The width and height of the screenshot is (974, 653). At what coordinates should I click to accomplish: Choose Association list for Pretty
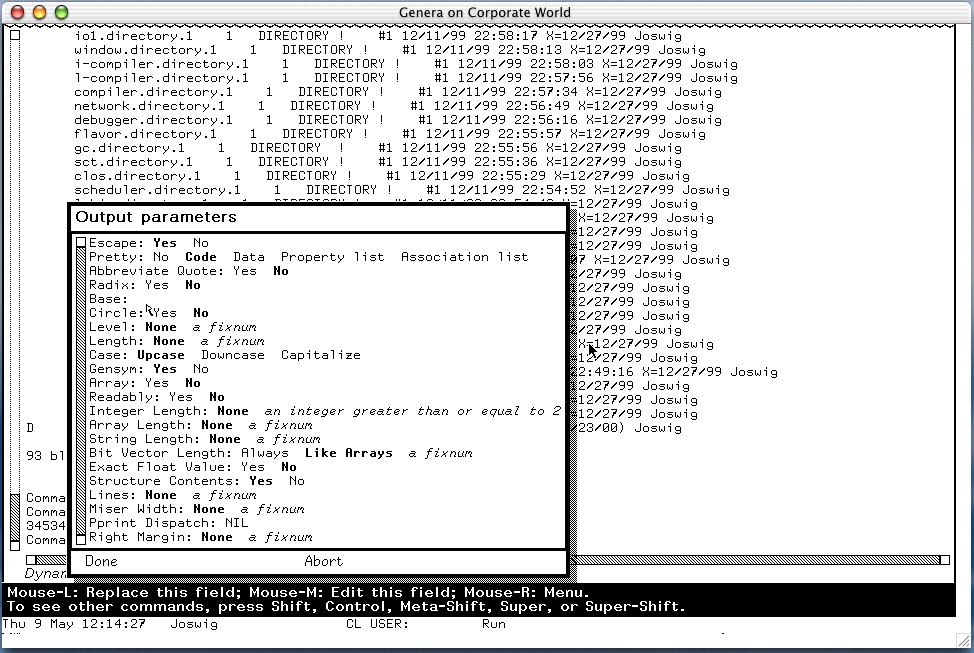tap(464, 257)
